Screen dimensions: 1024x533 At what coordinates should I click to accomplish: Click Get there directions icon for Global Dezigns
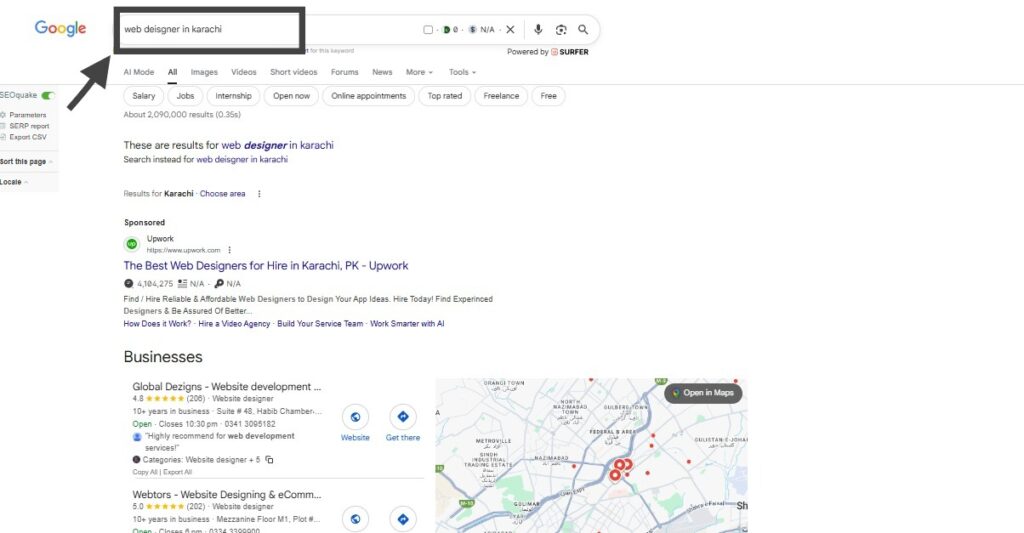tap(403, 417)
